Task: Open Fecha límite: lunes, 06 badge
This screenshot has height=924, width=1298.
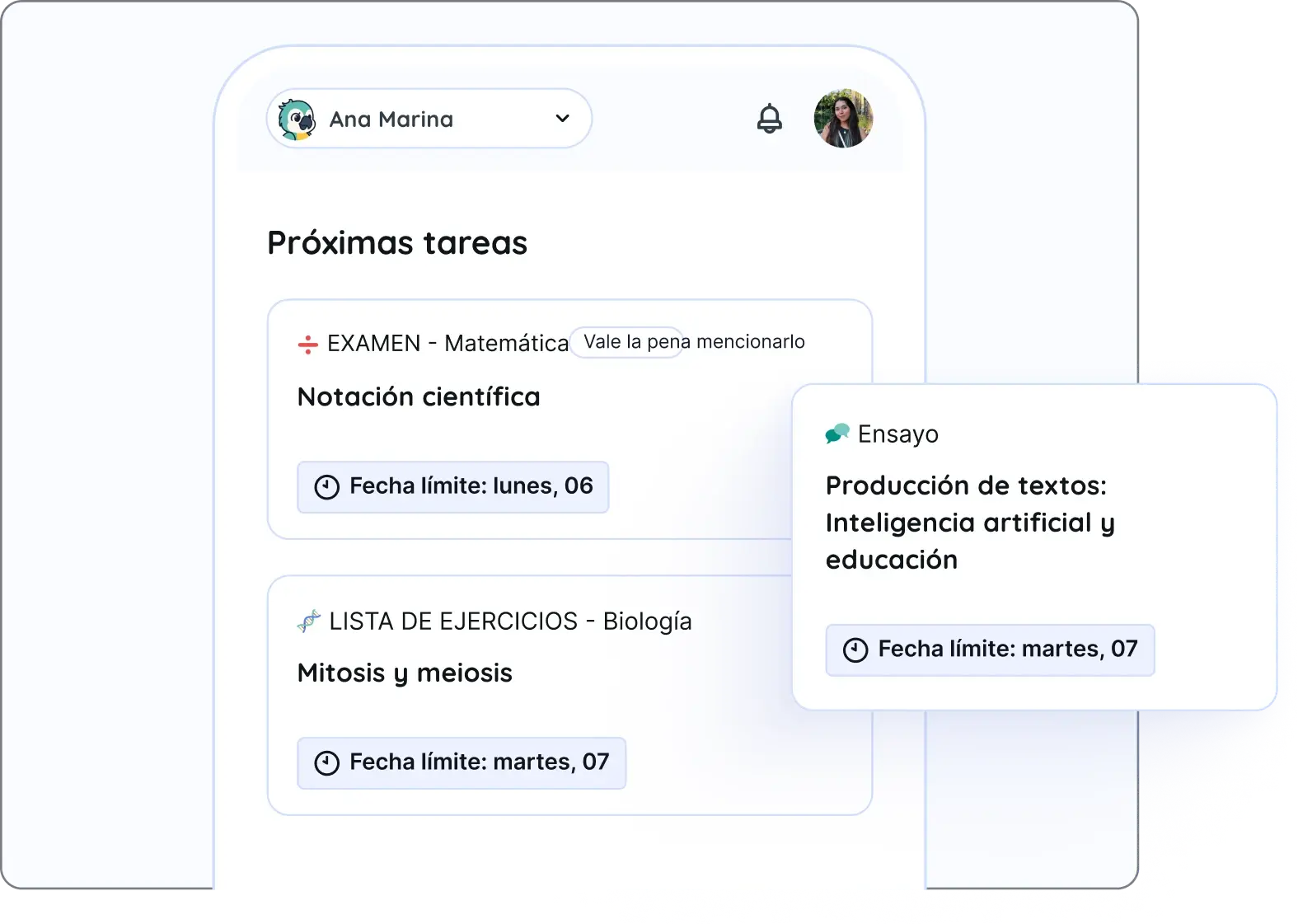Action: coord(452,487)
